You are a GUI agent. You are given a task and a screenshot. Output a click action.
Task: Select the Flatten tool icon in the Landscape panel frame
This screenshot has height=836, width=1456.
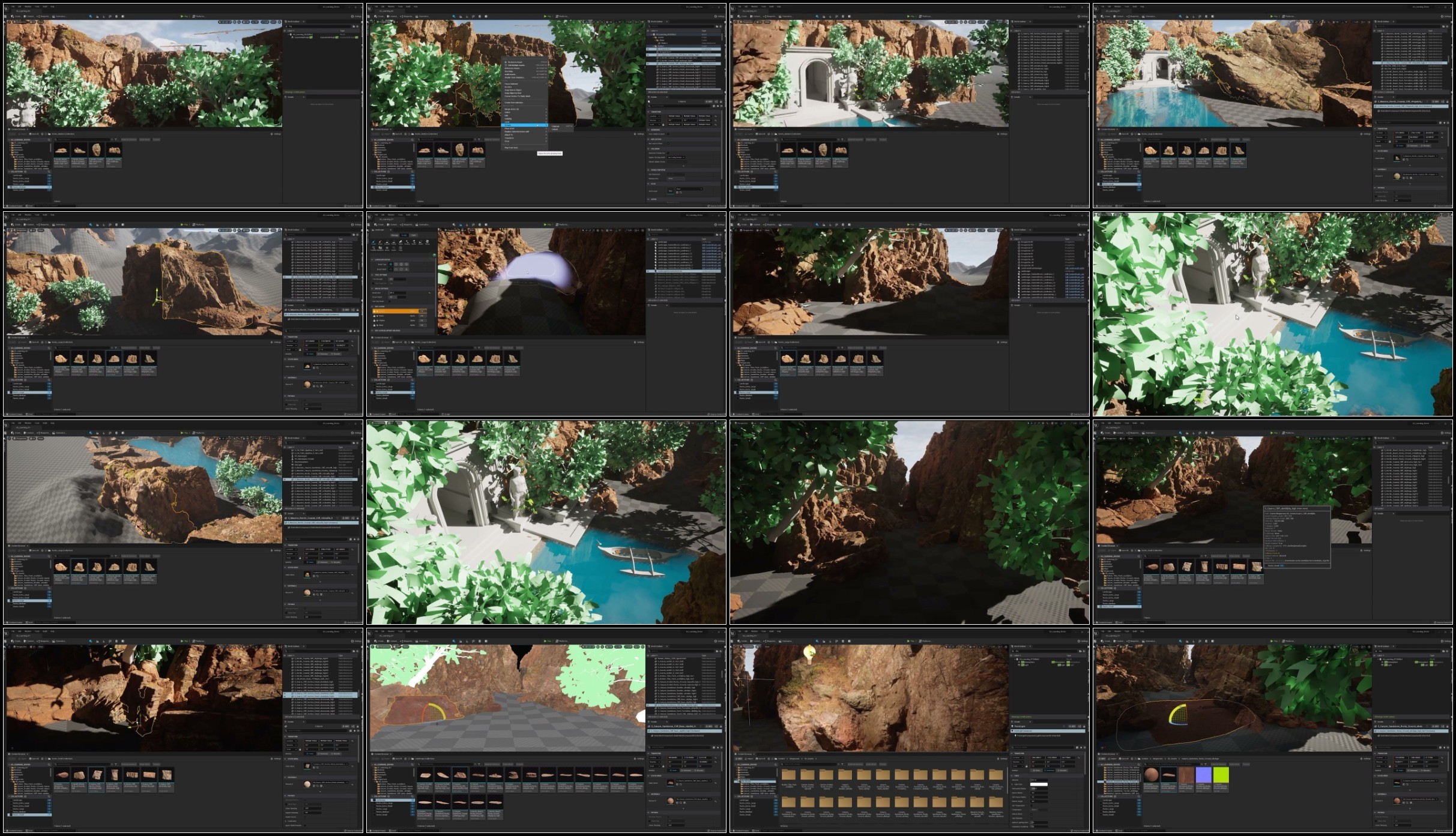[394, 242]
